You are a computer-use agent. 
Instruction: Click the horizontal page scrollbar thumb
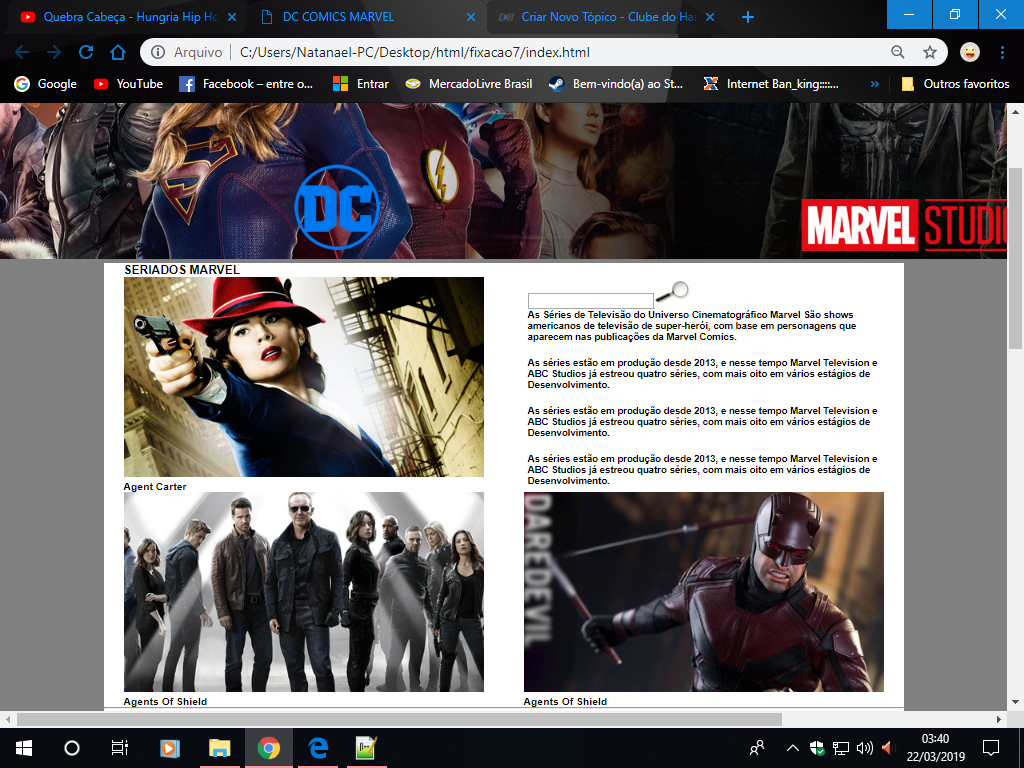tap(399, 719)
